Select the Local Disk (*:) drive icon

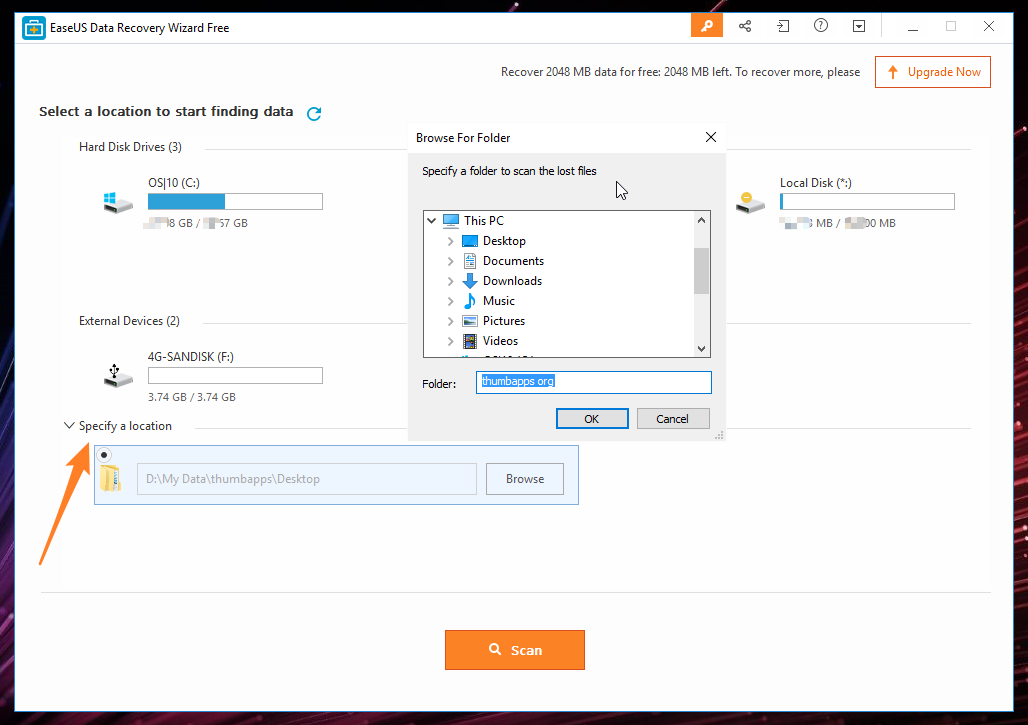750,203
